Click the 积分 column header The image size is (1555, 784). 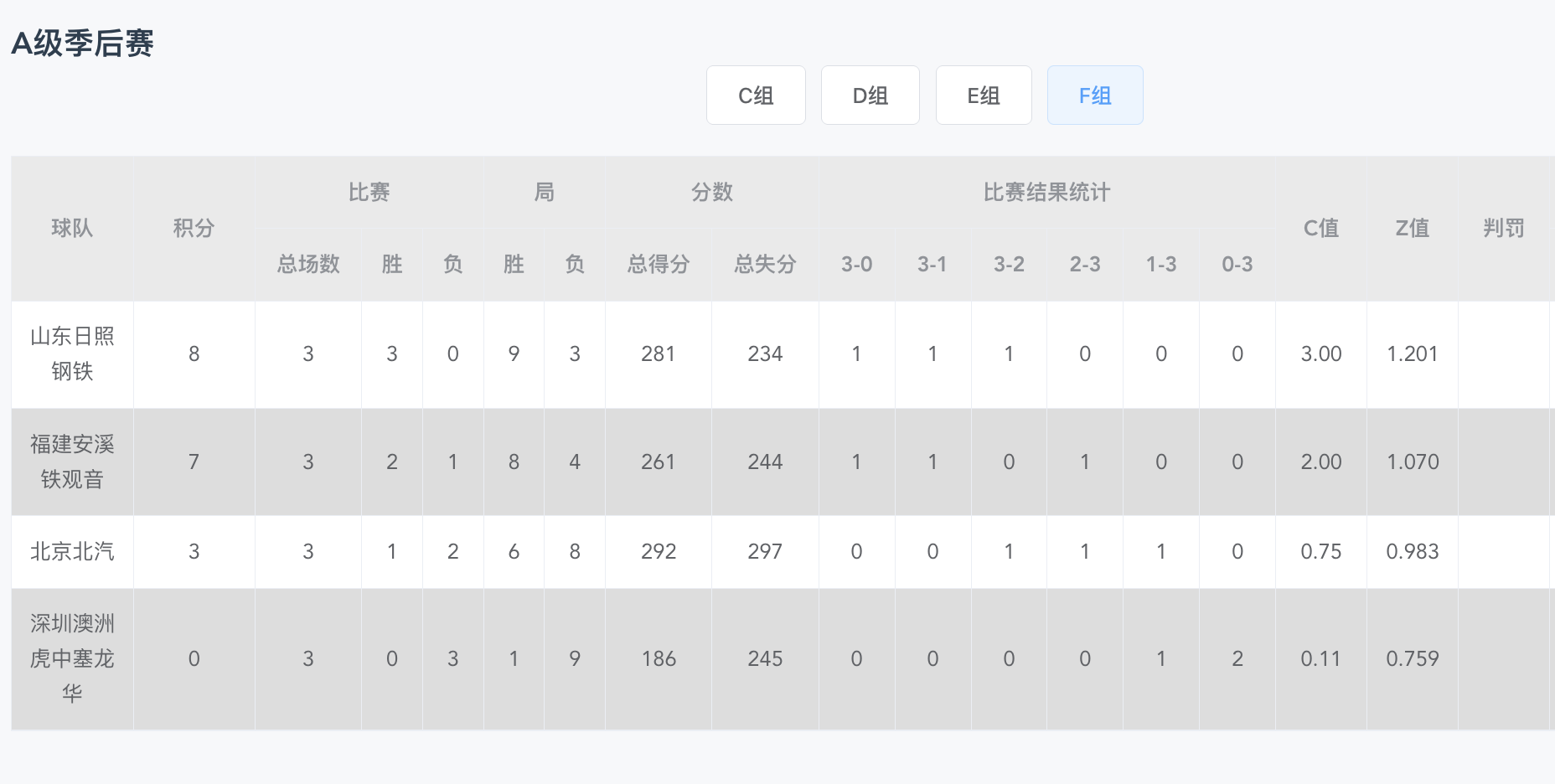click(194, 228)
